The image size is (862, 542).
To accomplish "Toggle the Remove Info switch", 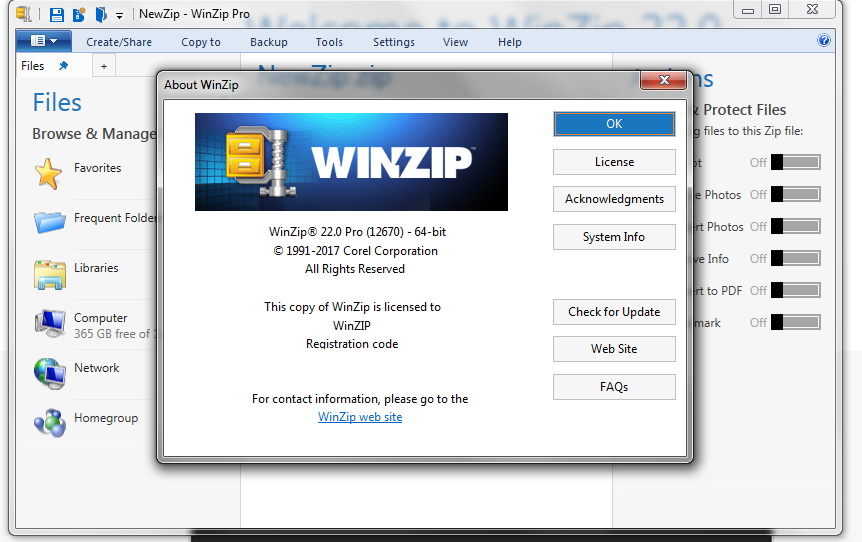I will tap(795, 258).
